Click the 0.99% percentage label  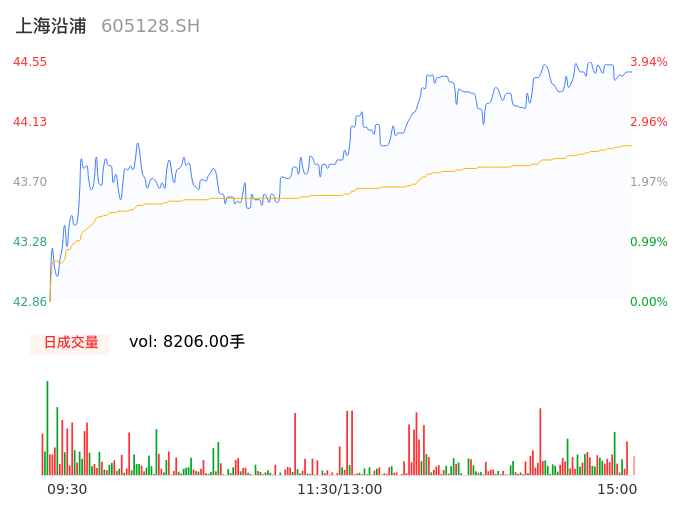pyautogui.click(x=648, y=242)
